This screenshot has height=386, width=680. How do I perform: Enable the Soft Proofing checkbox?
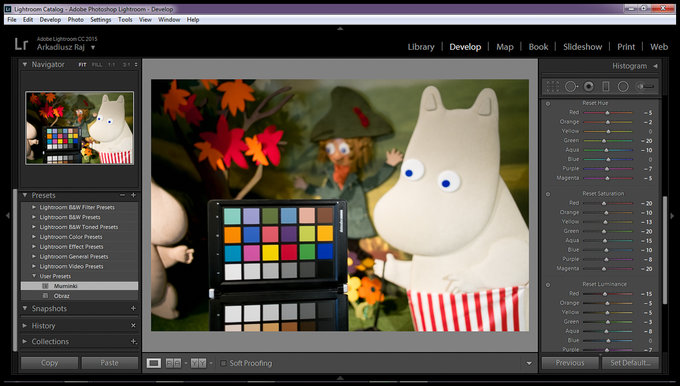pyautogui.click(x=223, y=363)
